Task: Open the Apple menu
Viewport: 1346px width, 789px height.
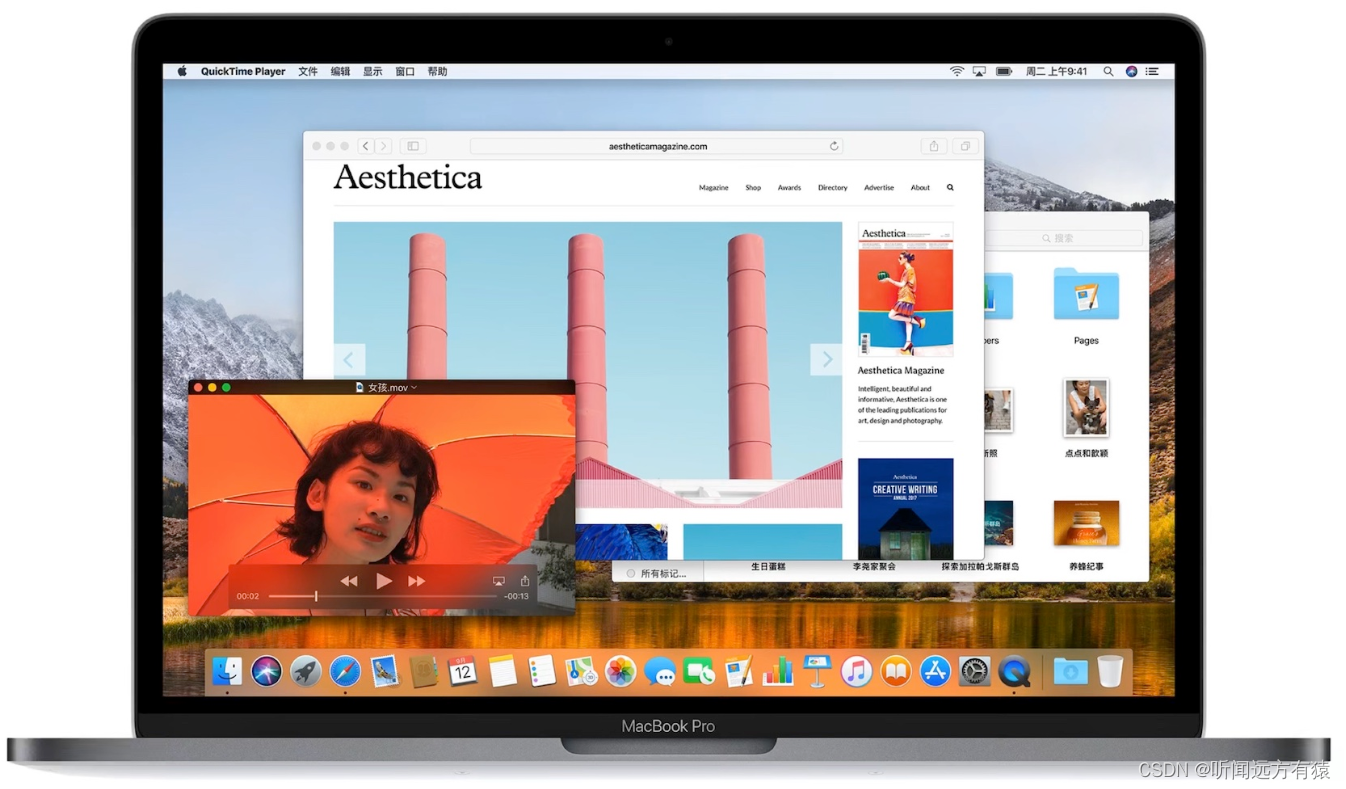Action: click(182, 71)
